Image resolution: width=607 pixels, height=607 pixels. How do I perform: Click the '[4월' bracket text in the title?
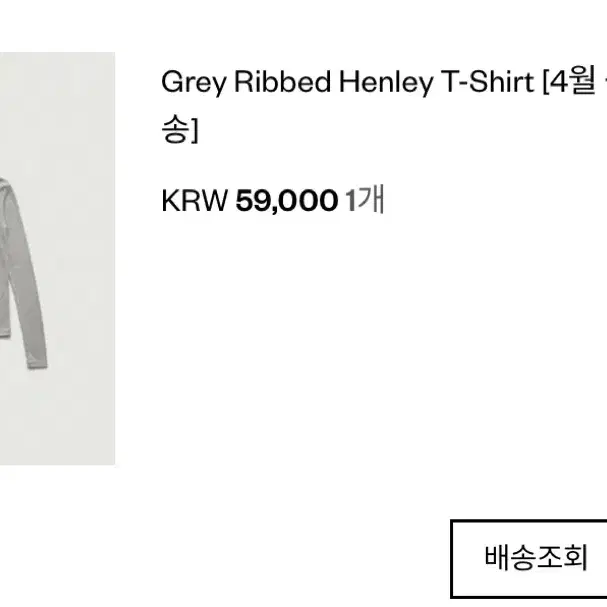pos(569,82)
